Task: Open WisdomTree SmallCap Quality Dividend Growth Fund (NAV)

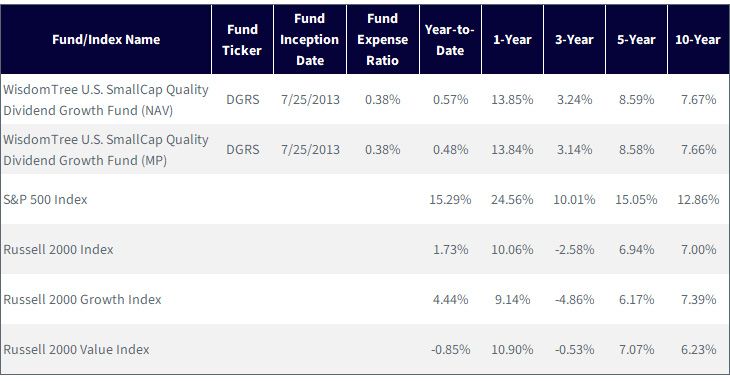Action: pos(106,100)
